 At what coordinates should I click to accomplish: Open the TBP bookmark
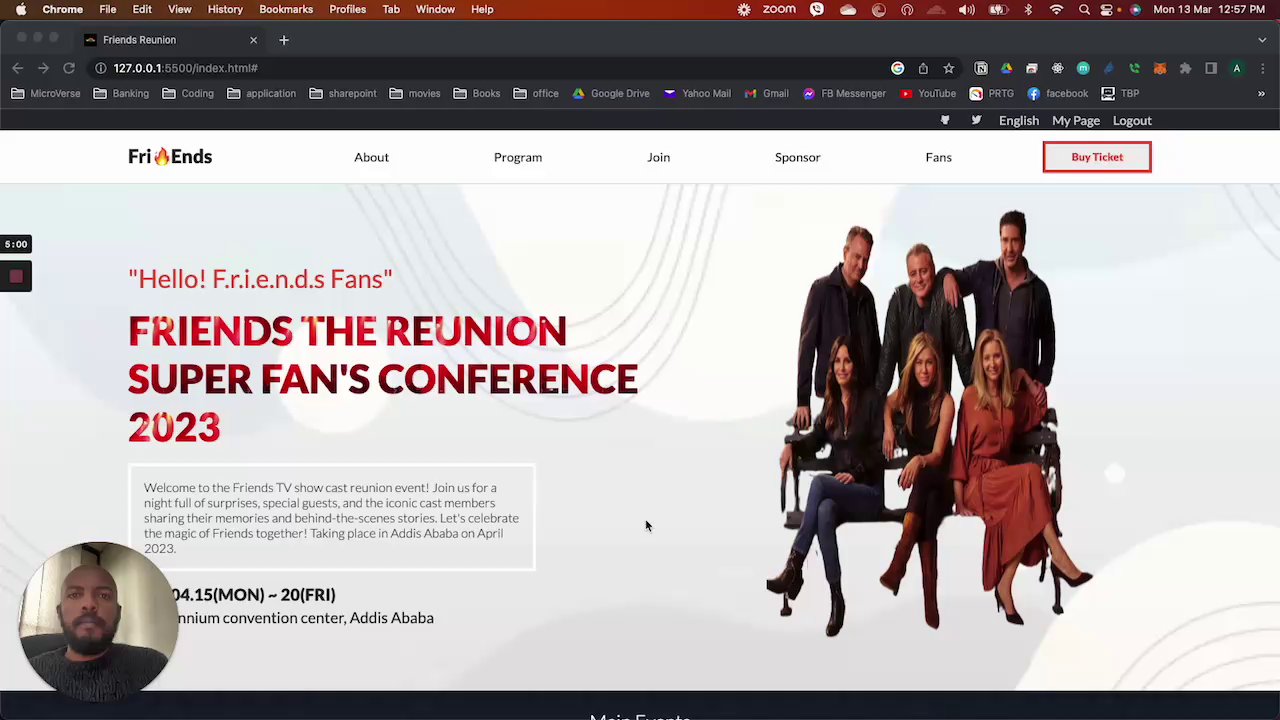[x=1121, y=93]
